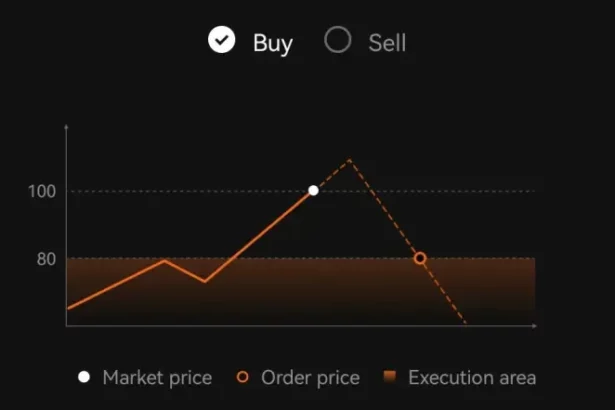
Task: Click the Execution area legend swatch
Action: 390,377
